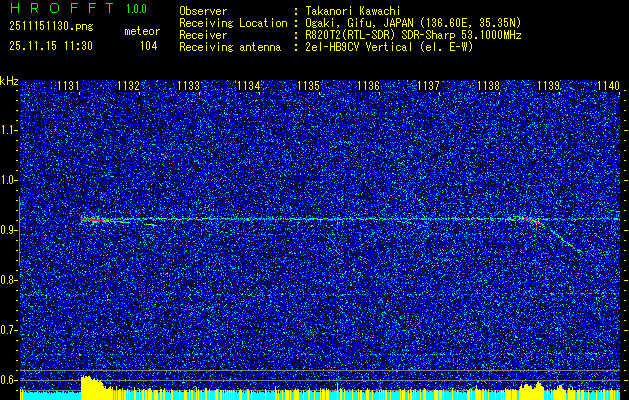
Task: Click the kHz axis unit label
Action: click(9, 81)
